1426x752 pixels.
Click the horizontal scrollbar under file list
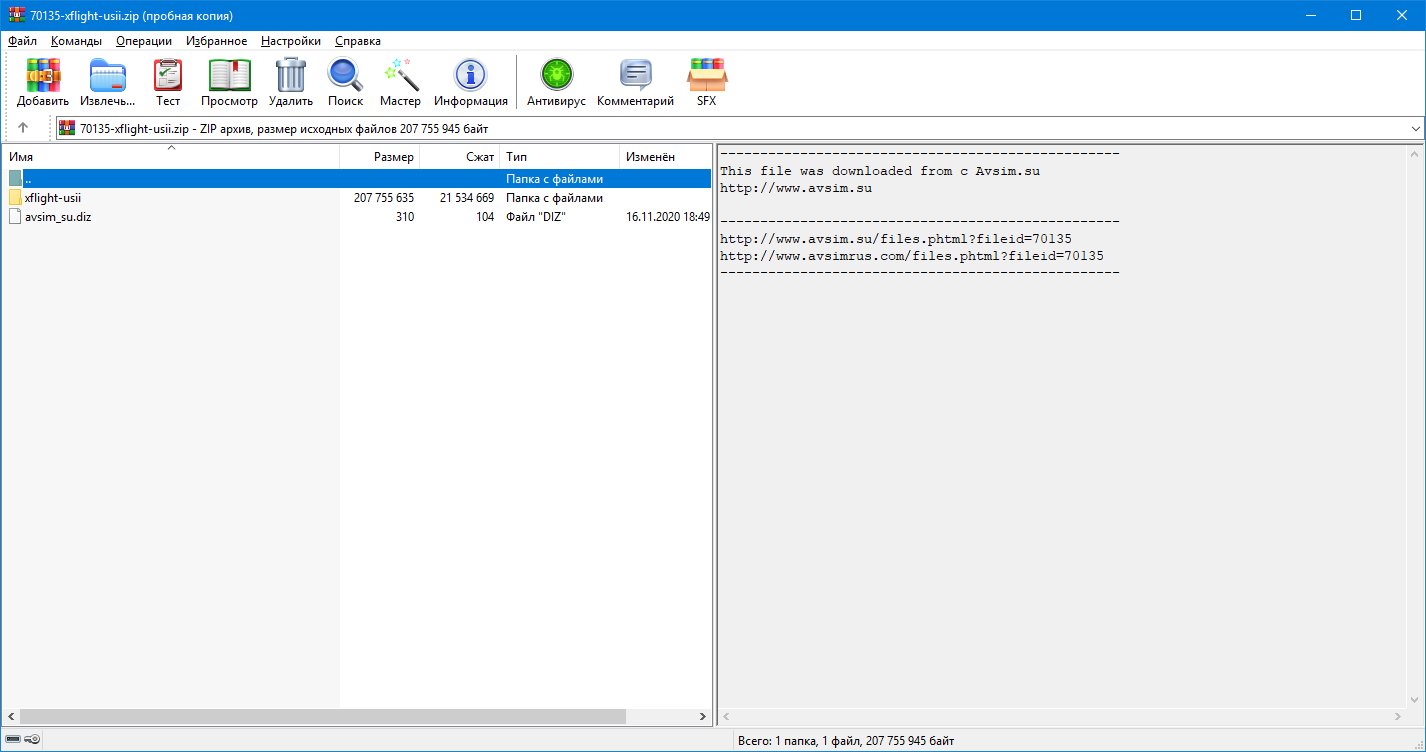(x=320, y=717)
